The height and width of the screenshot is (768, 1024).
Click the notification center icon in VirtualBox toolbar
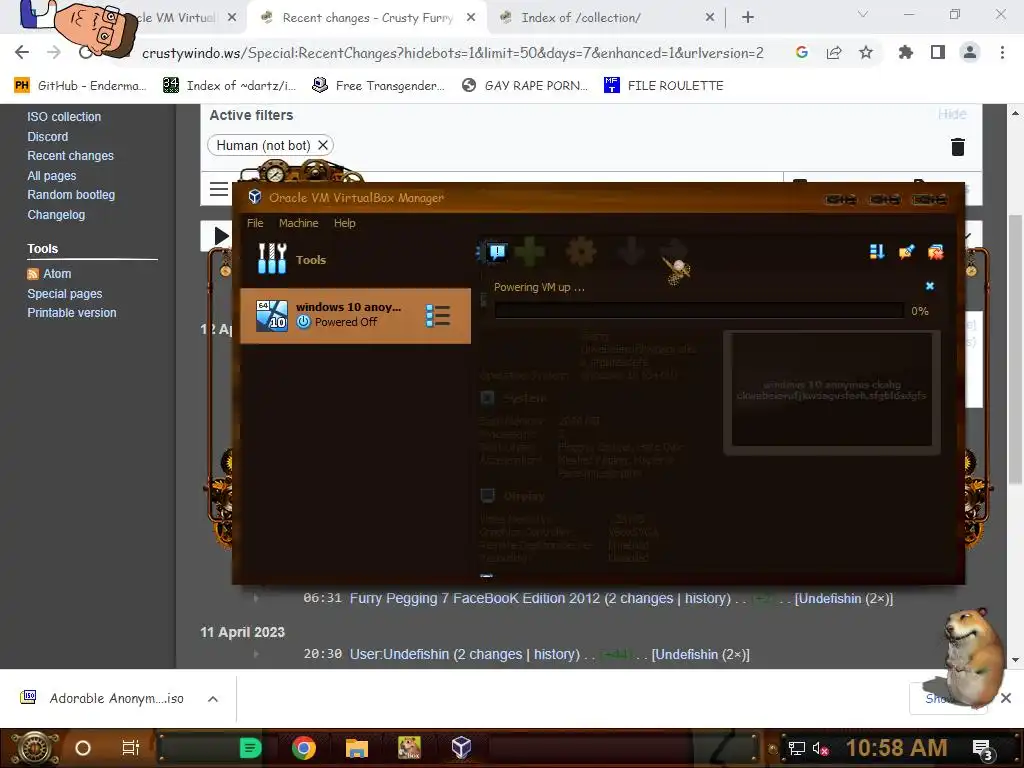[497, 251]
